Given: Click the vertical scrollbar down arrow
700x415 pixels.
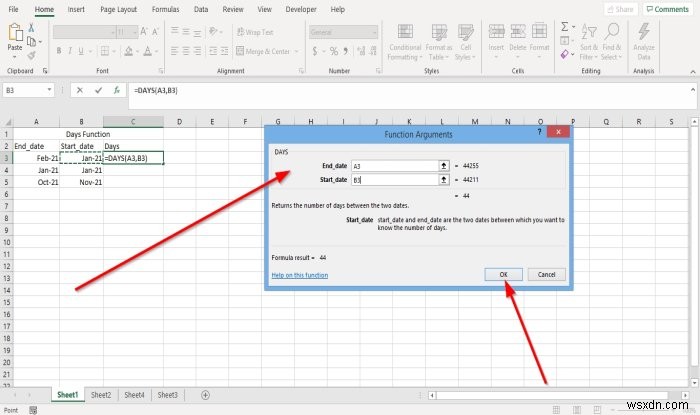Looking at the screenshot, I should [694, 383].
